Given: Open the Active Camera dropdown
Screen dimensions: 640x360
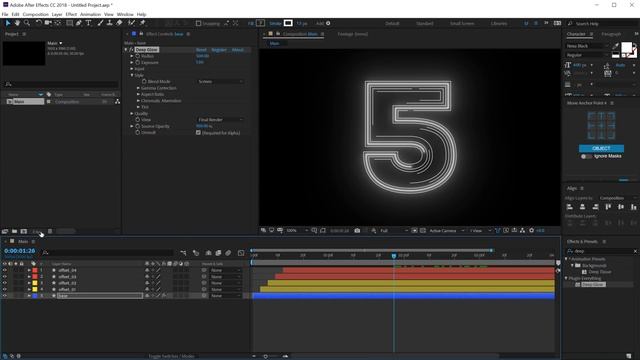Looking at the screenshot, I should click(x=447, y=231).
